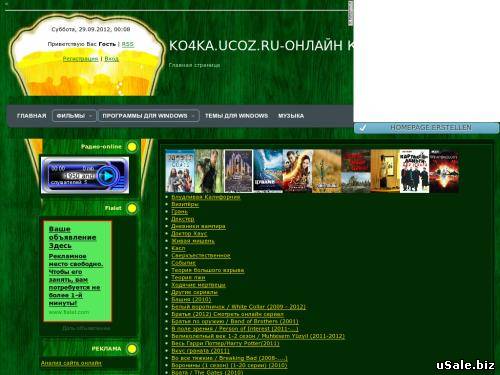
Task: Open Братья (2012) Смотреть онлайн сериал link
Action: [227, 314]
